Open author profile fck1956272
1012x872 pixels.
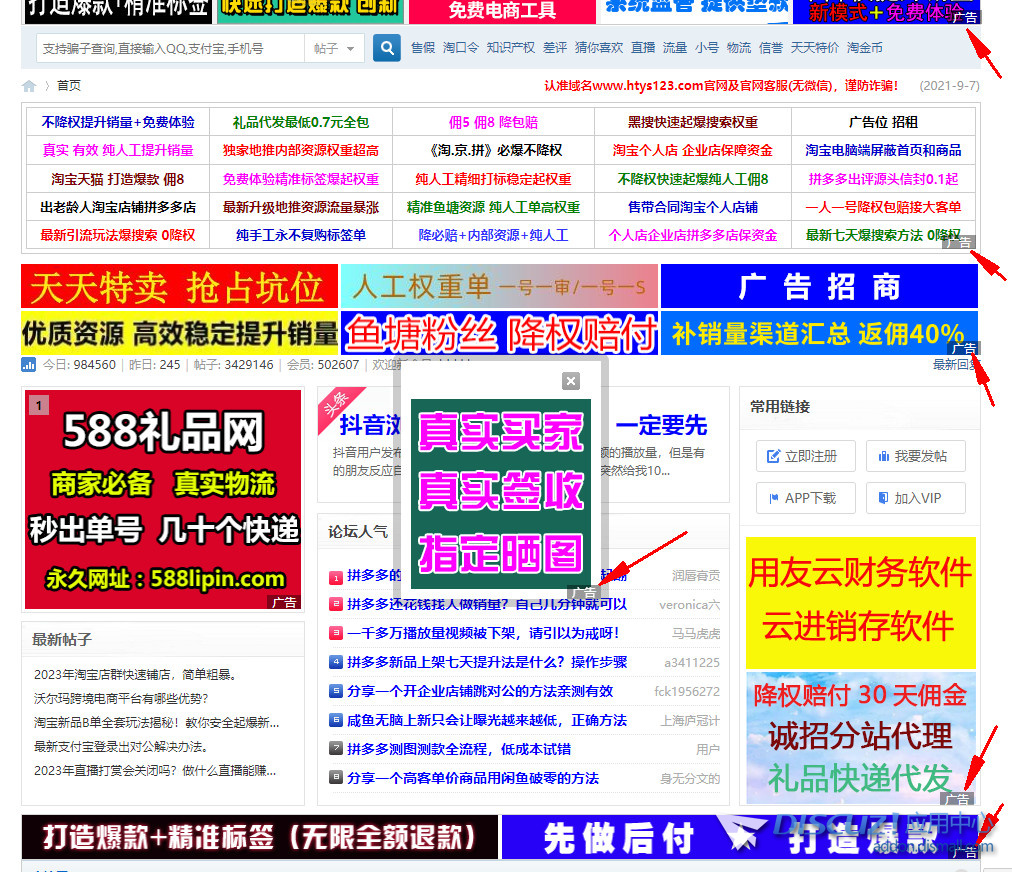point(687,691)
